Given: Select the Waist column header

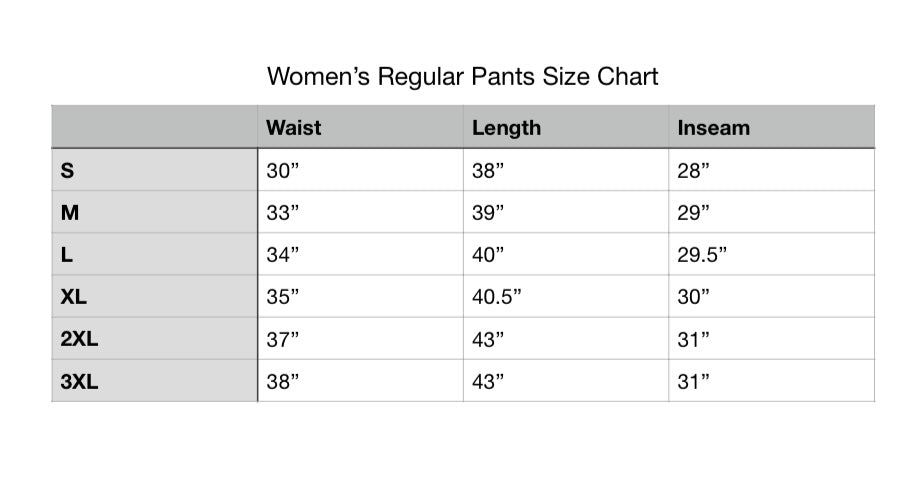Looking at the screenshot, I should (294, 128).
